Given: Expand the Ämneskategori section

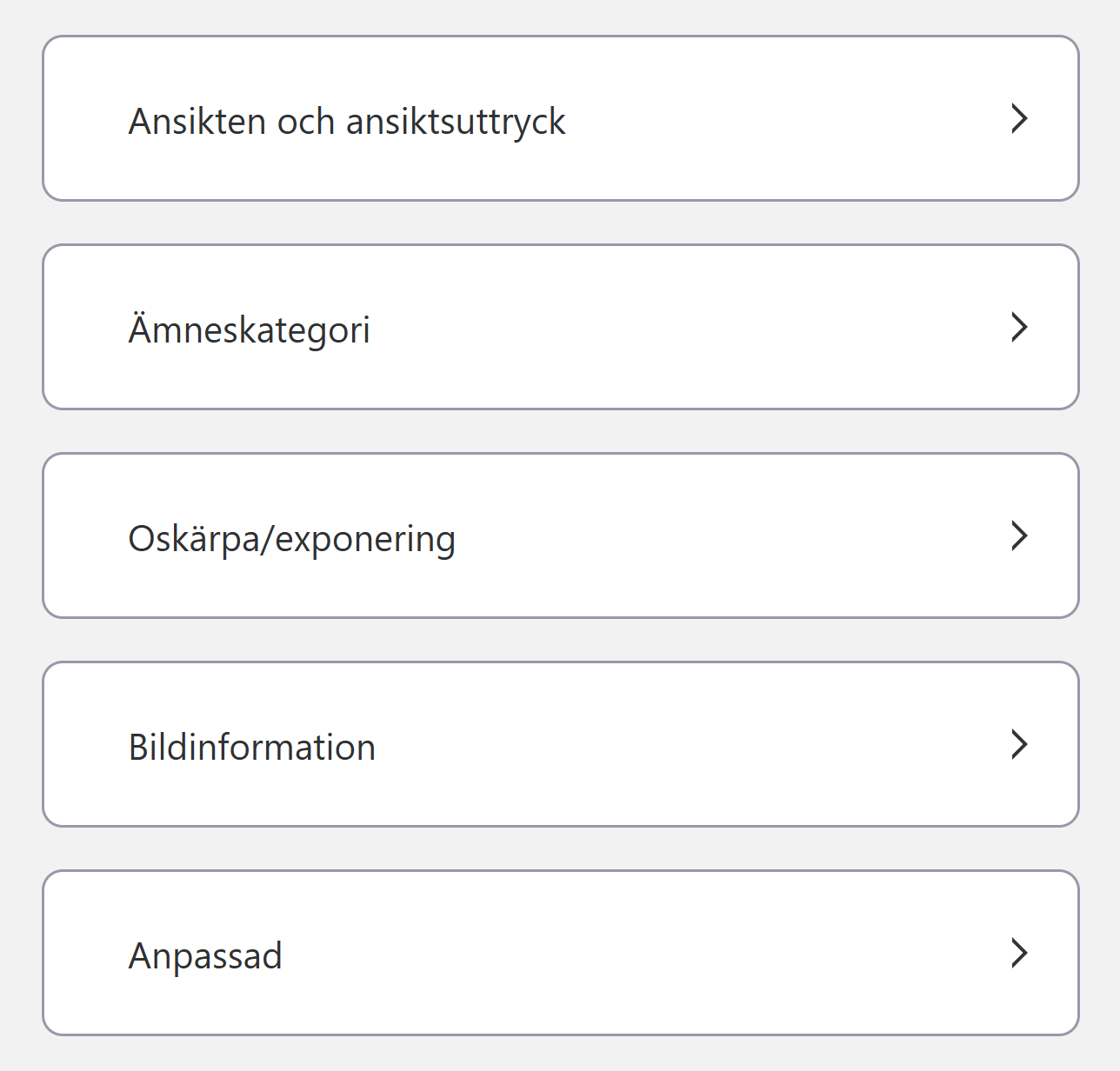Looking at the screenshot, I should click(x=560, y=327).
